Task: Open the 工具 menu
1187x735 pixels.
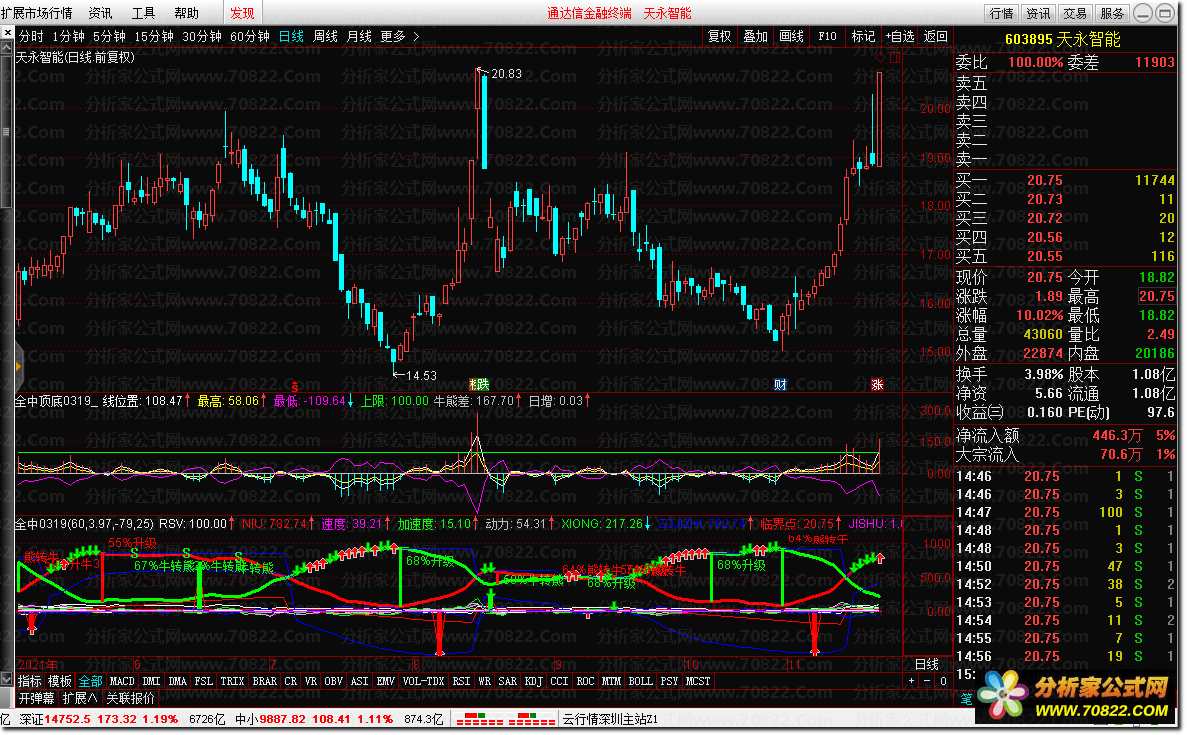Action: pyautogui.click(x=143, y=14)
